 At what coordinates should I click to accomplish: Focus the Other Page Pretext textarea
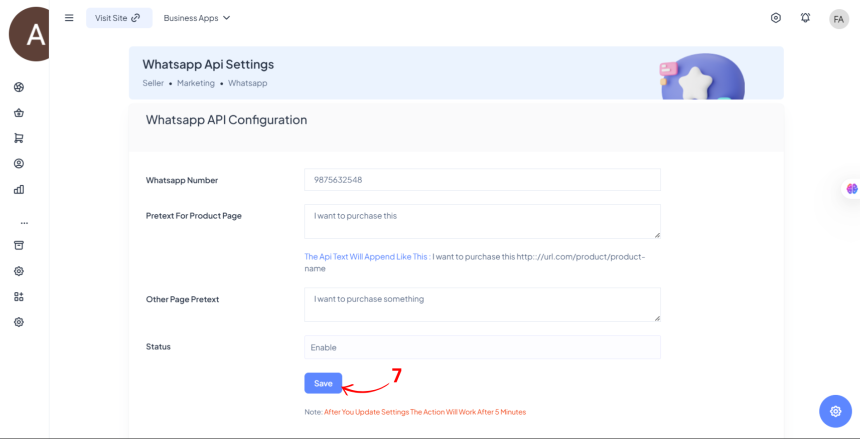[482, 304]
